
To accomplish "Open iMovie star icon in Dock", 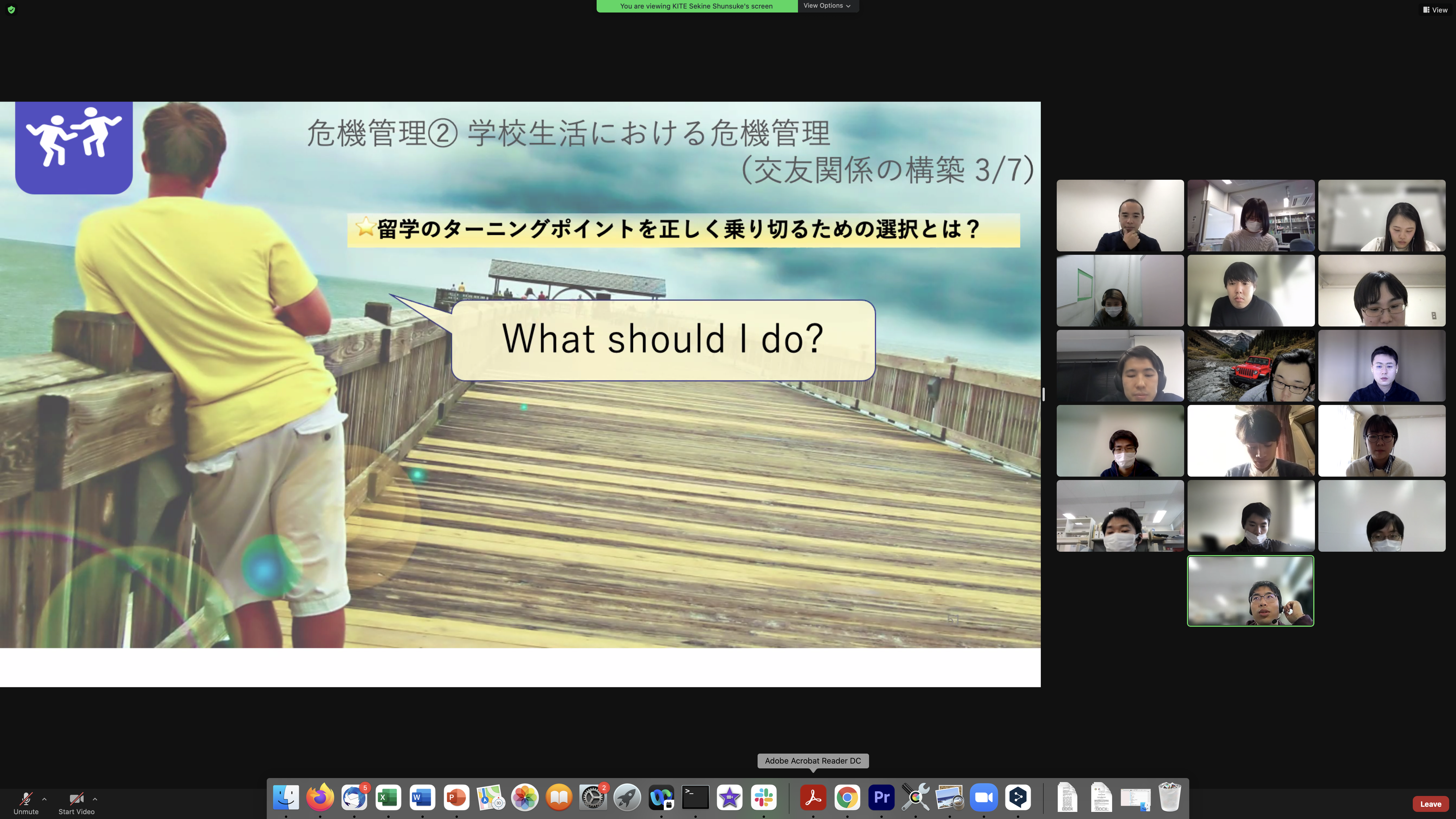I will tap(730, 797).
